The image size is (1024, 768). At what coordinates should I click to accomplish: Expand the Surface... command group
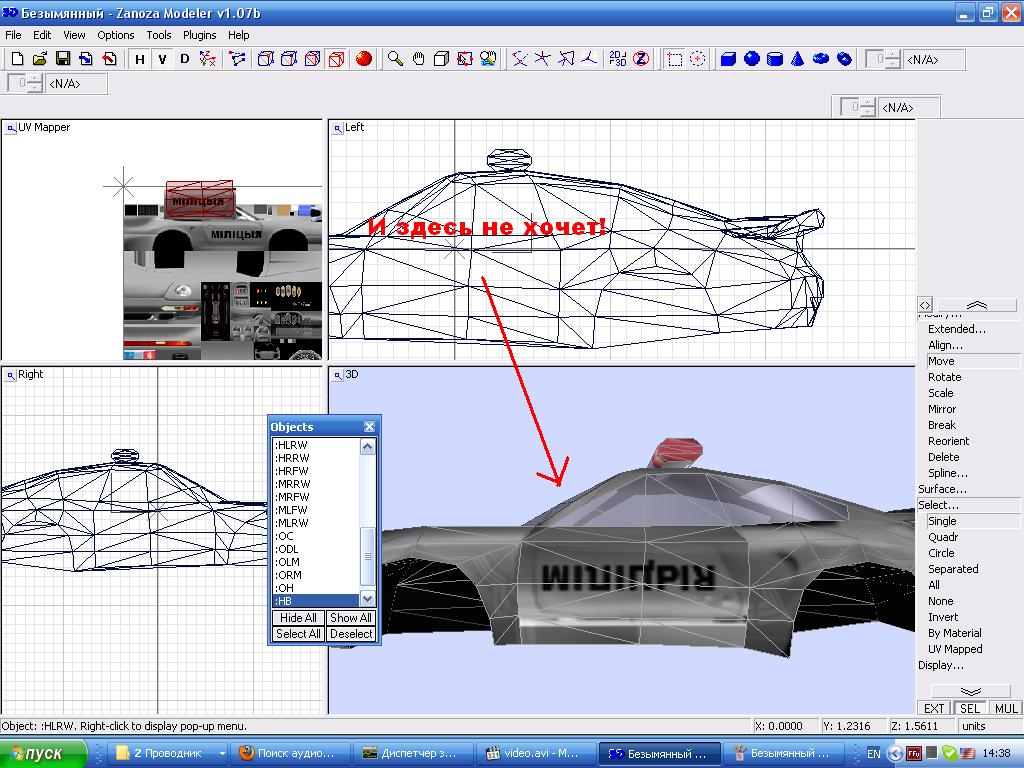click(942, 489)
